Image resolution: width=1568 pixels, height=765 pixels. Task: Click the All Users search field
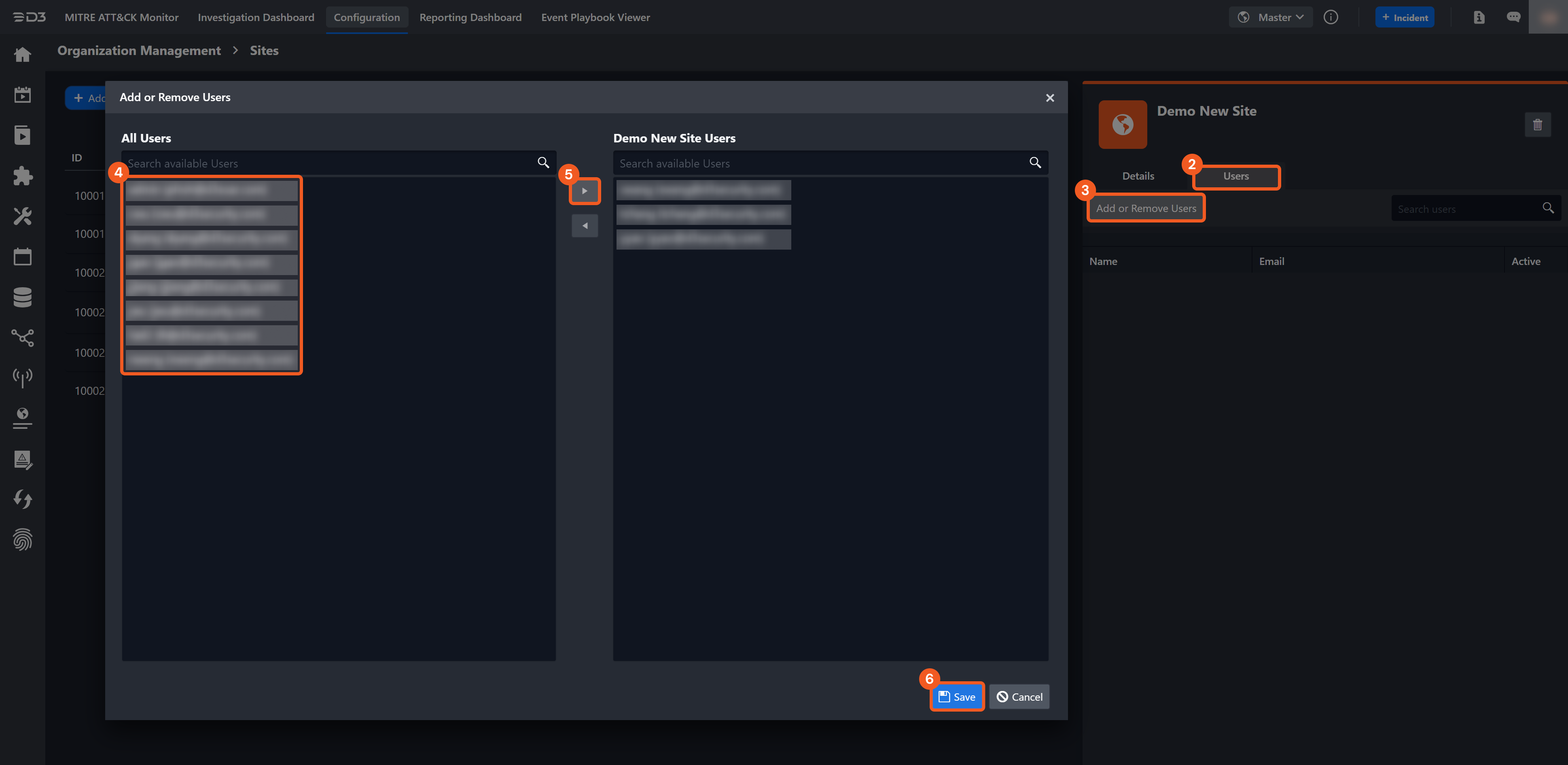click(x=329, y=163)
